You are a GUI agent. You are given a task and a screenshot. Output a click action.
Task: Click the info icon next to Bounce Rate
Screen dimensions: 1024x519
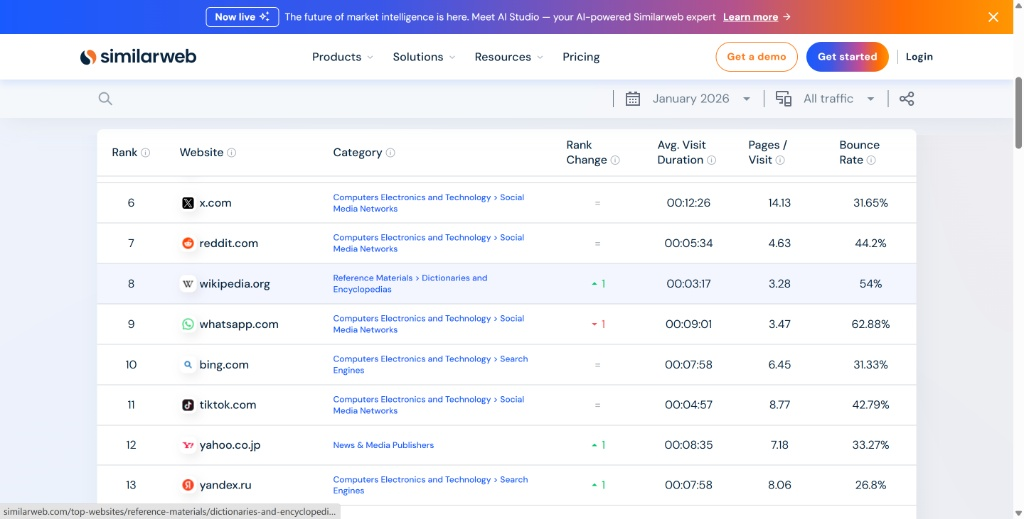tap(871, 160)
